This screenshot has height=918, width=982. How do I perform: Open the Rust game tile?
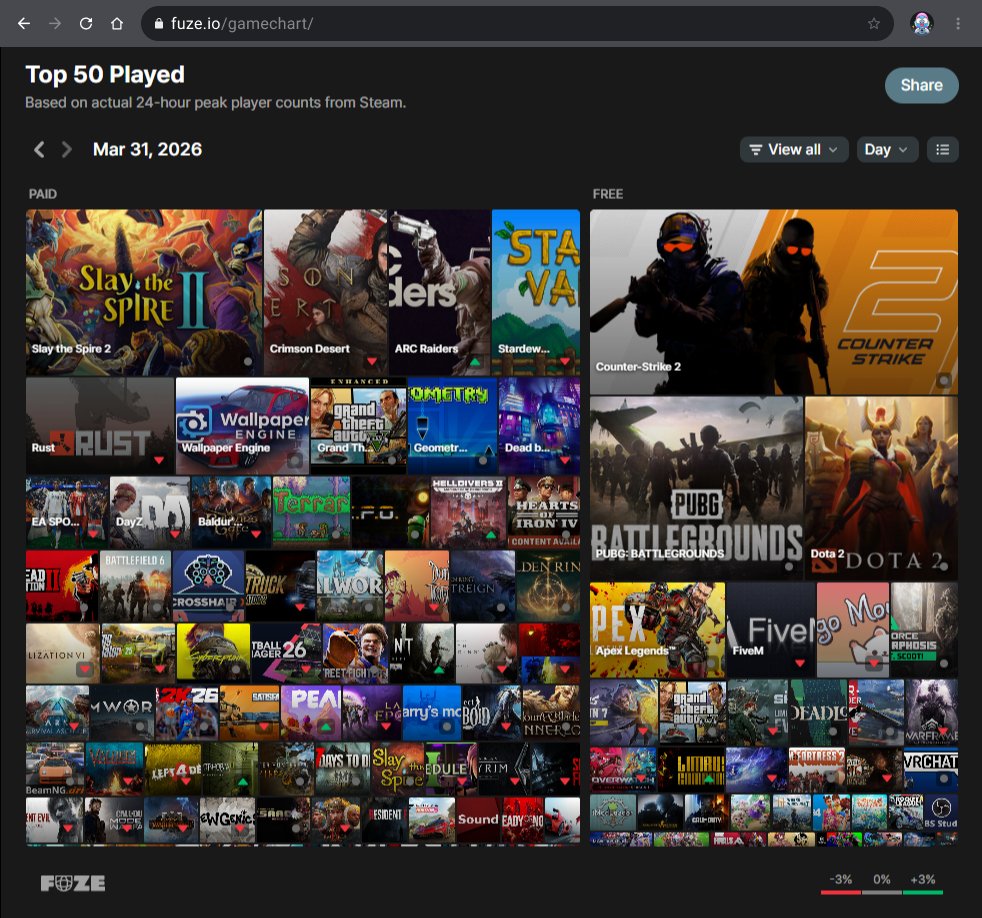[100, 425]
